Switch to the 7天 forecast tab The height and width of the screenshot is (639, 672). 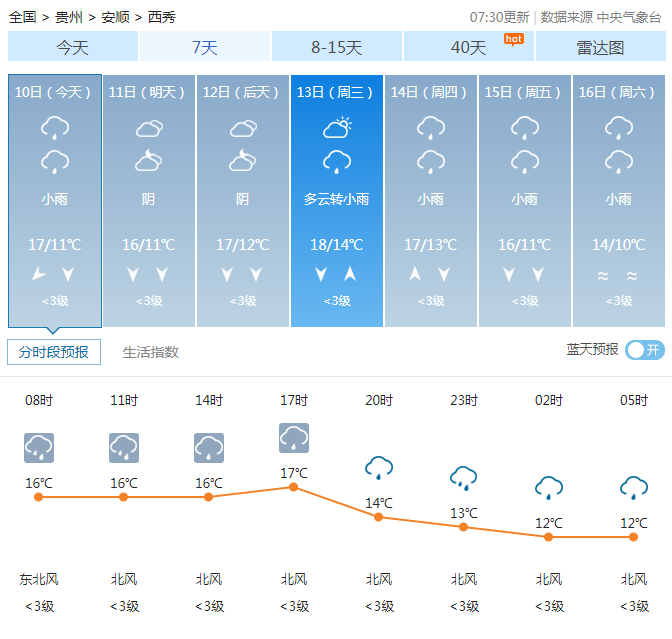pos(205,47)
